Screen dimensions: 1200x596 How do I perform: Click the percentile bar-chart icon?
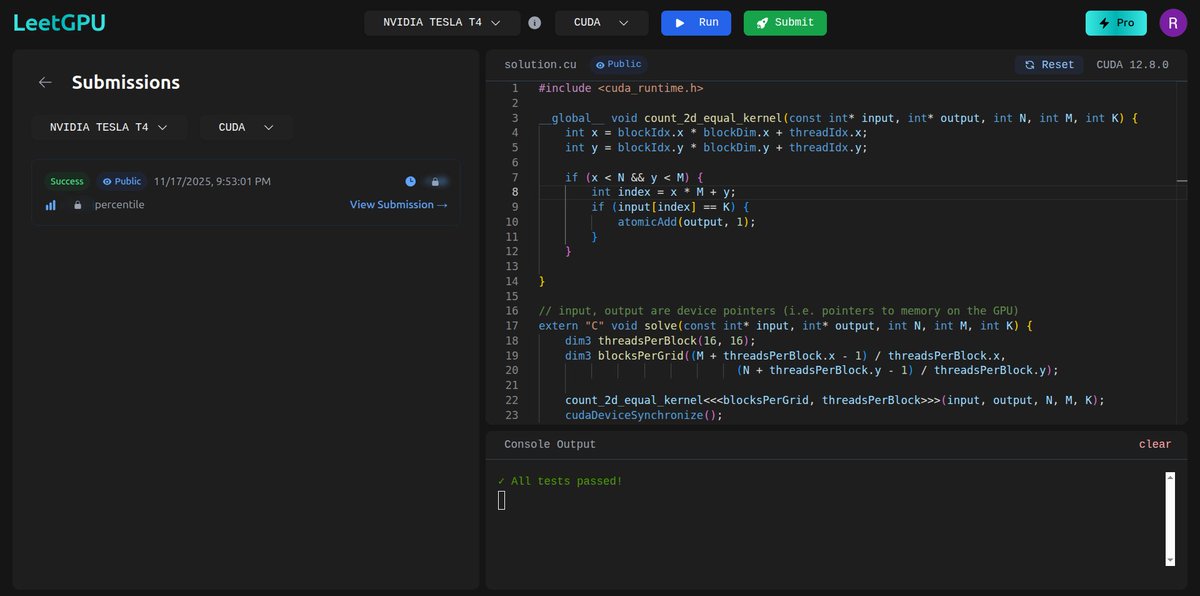(x=52, y=205)
